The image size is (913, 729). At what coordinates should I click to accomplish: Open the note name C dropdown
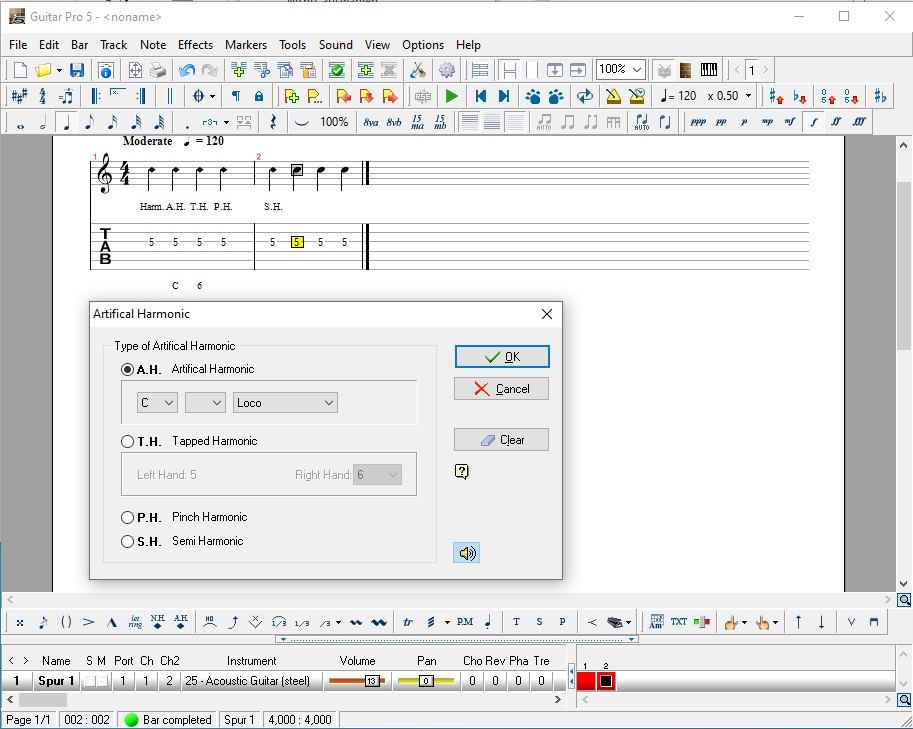(156, 401)
